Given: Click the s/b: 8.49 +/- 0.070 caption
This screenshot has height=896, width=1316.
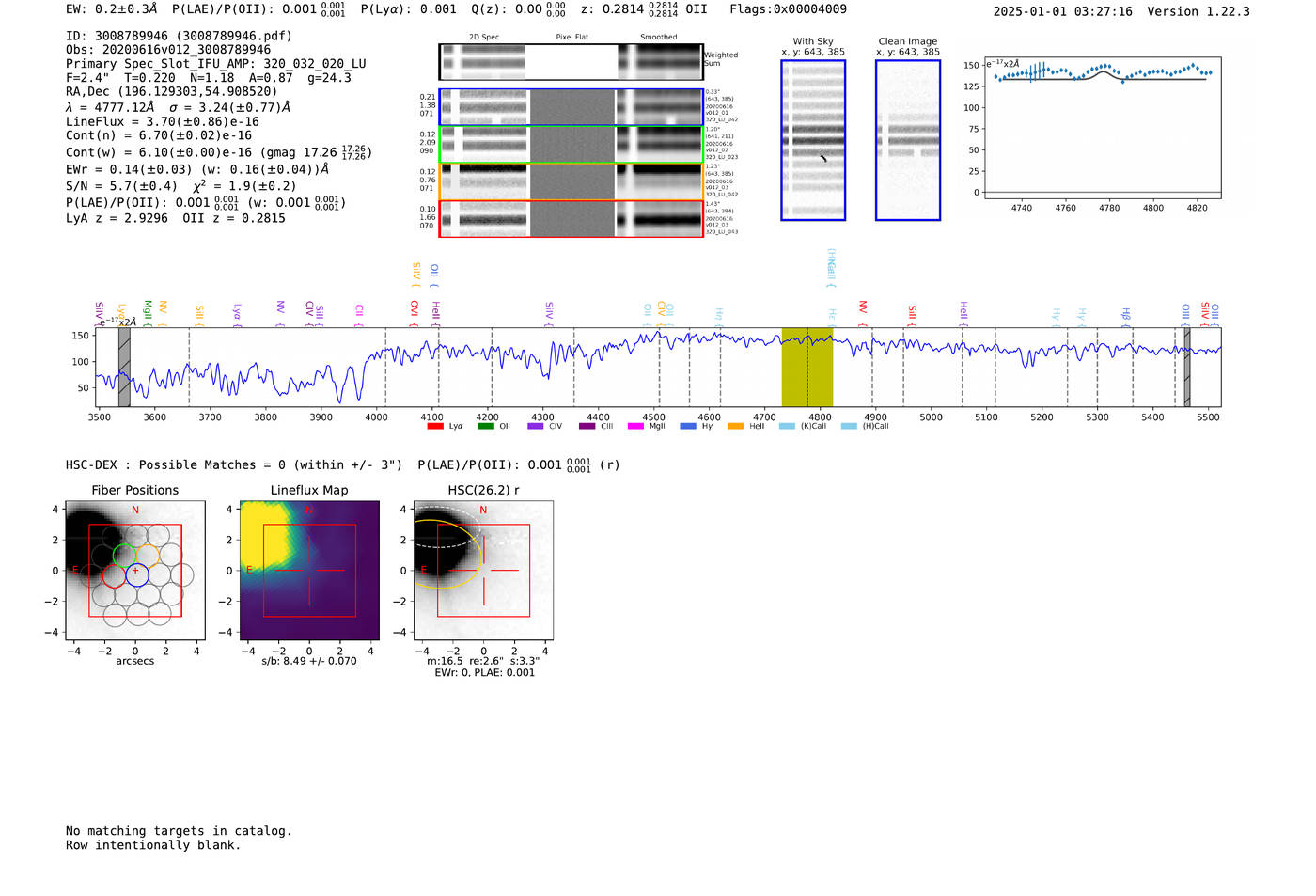Looking at the screenshot, I should coord(309,661).
